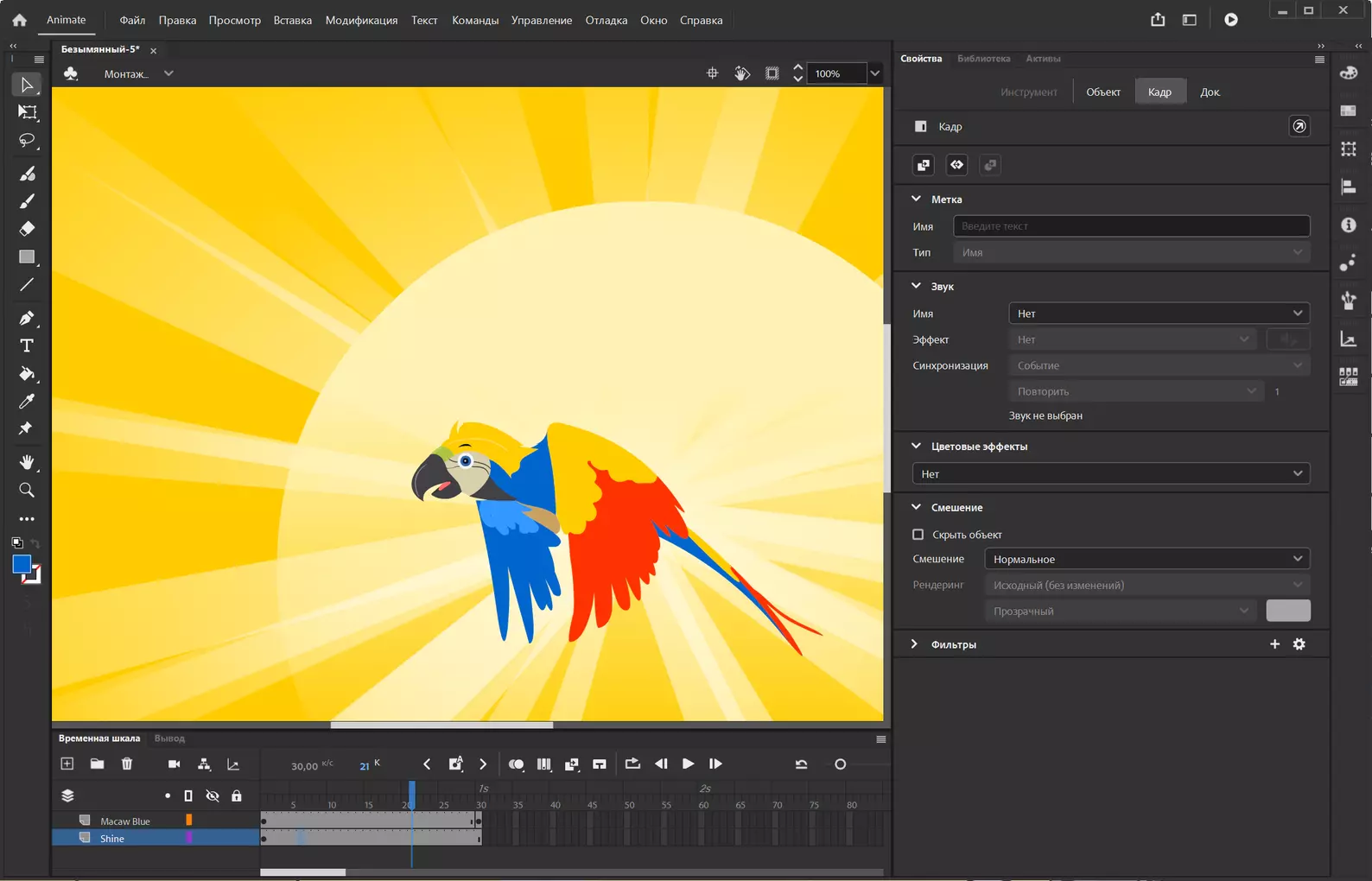Open the sound 'Имя' dropdown showing Нет

(1159, 314)
